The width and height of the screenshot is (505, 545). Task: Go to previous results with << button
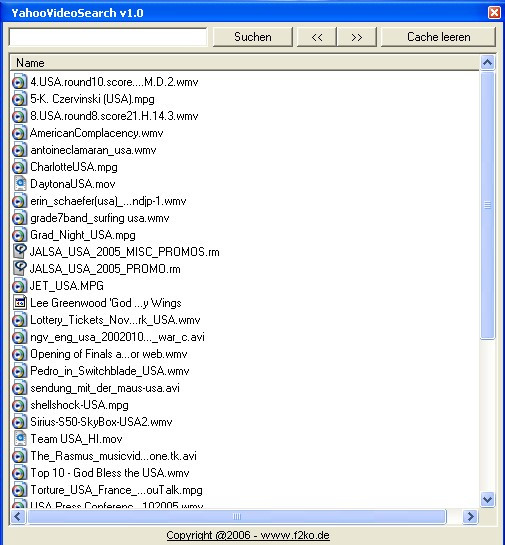(317, 37)
